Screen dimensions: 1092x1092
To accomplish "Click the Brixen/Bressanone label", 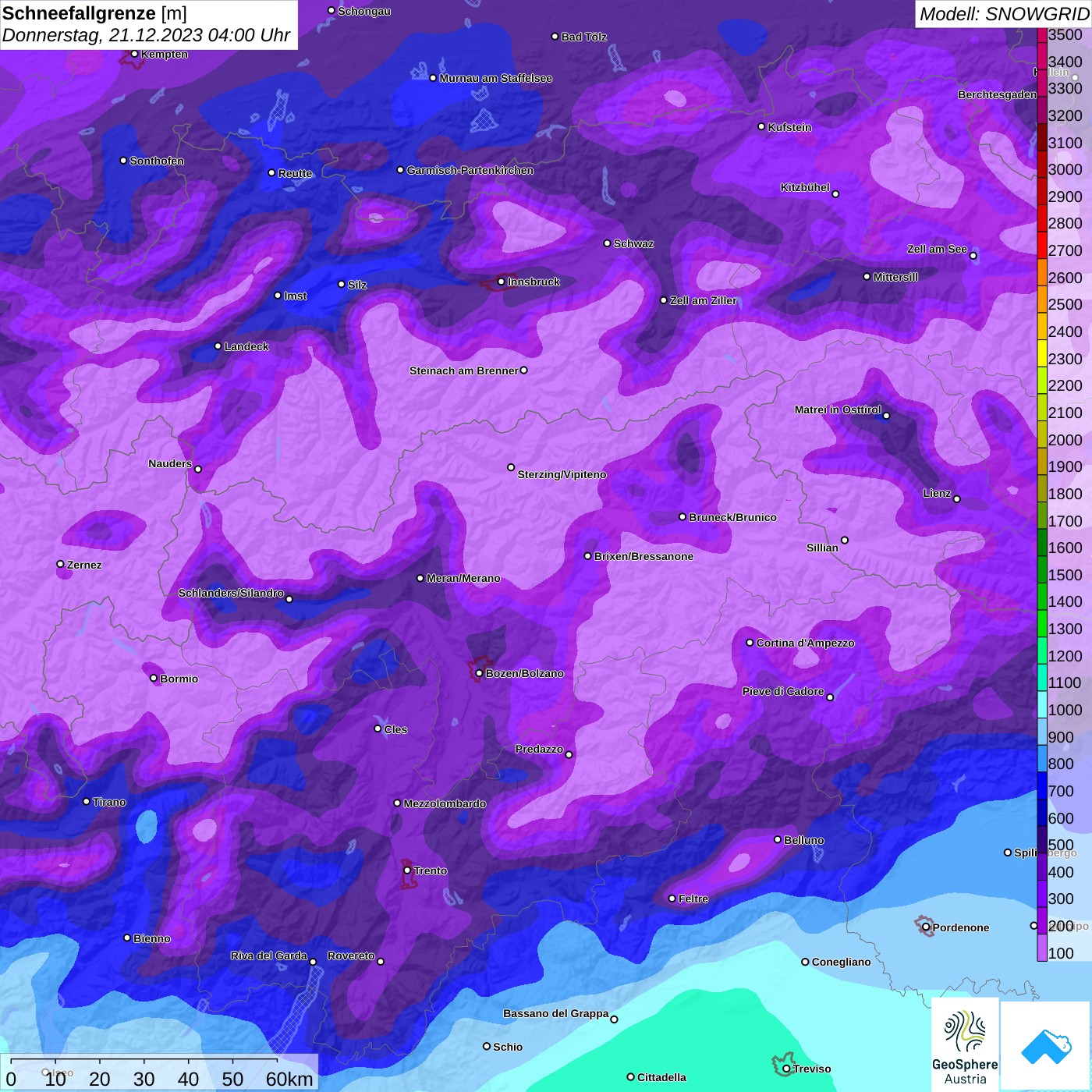I will (x=643, y=556).
